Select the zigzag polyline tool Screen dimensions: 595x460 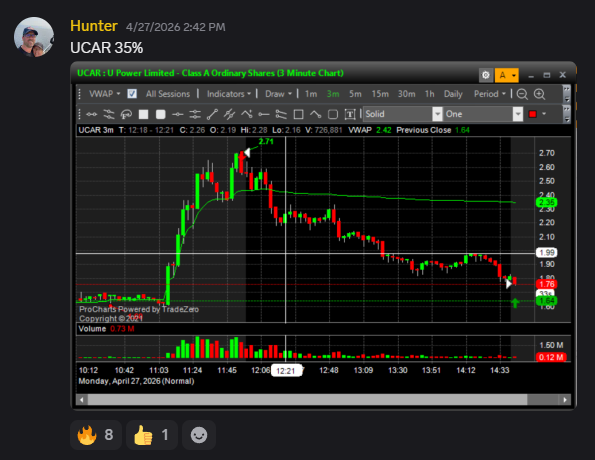(247, 114)
